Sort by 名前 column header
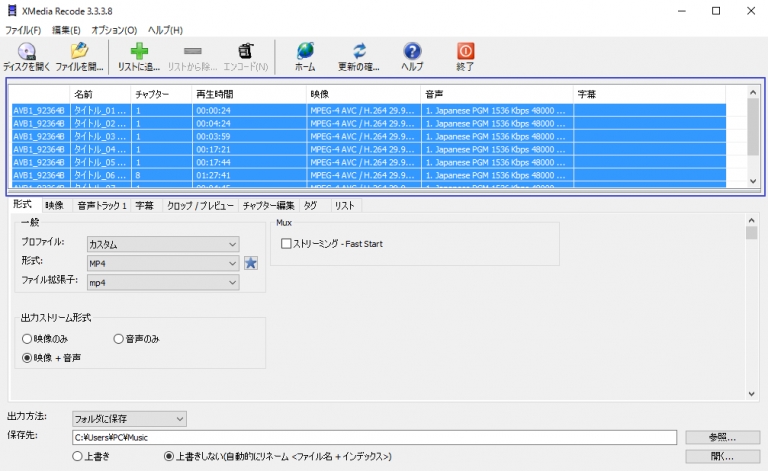768x471 pixels. (100, 94)
